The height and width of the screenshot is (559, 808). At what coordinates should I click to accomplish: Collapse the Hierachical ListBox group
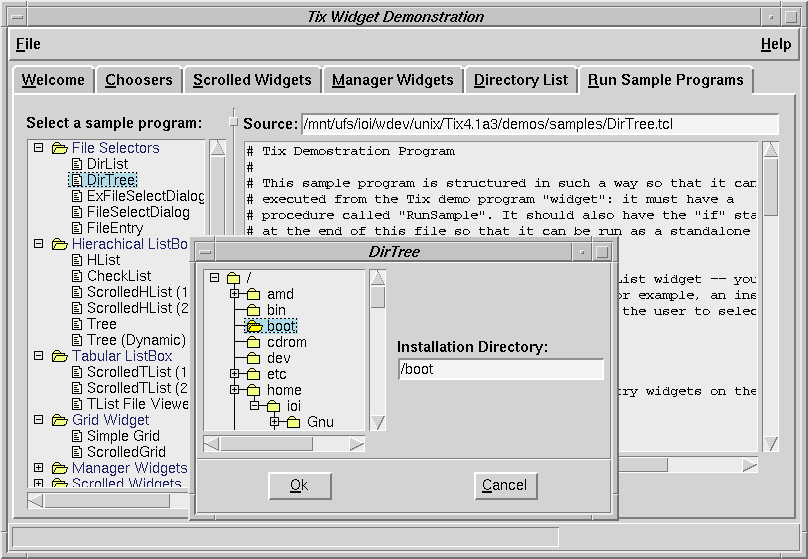coord(38,244)
